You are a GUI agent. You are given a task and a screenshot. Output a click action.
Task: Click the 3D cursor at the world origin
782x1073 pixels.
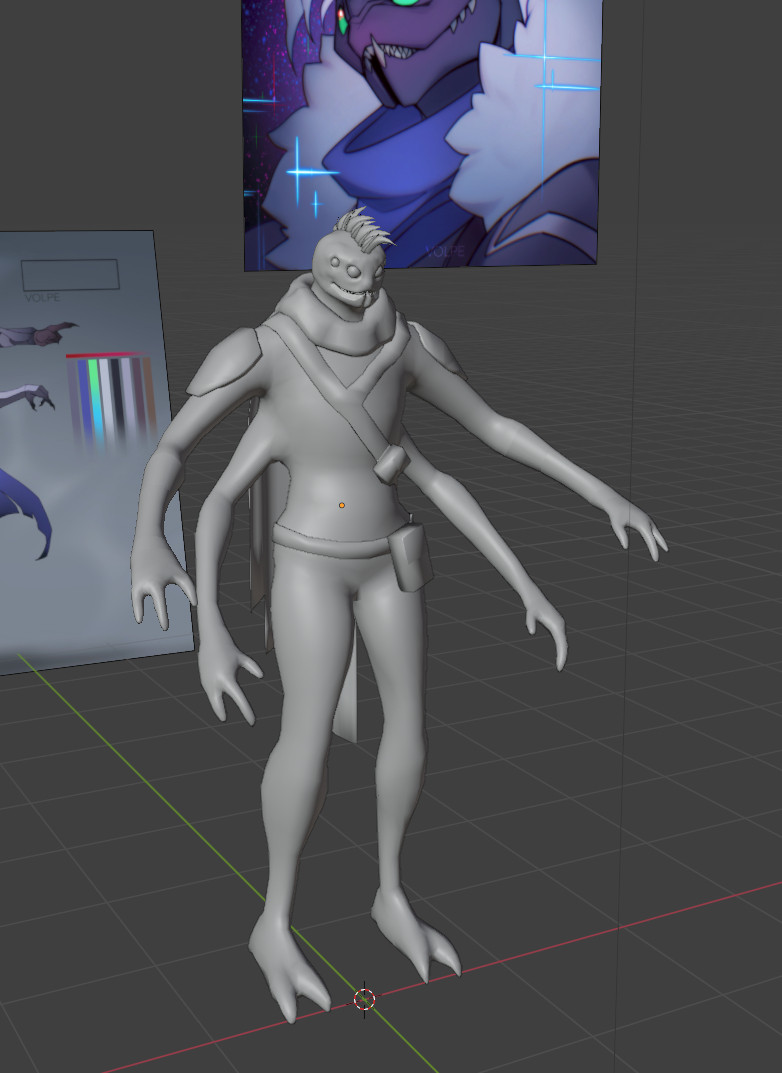pos(365,1000)
